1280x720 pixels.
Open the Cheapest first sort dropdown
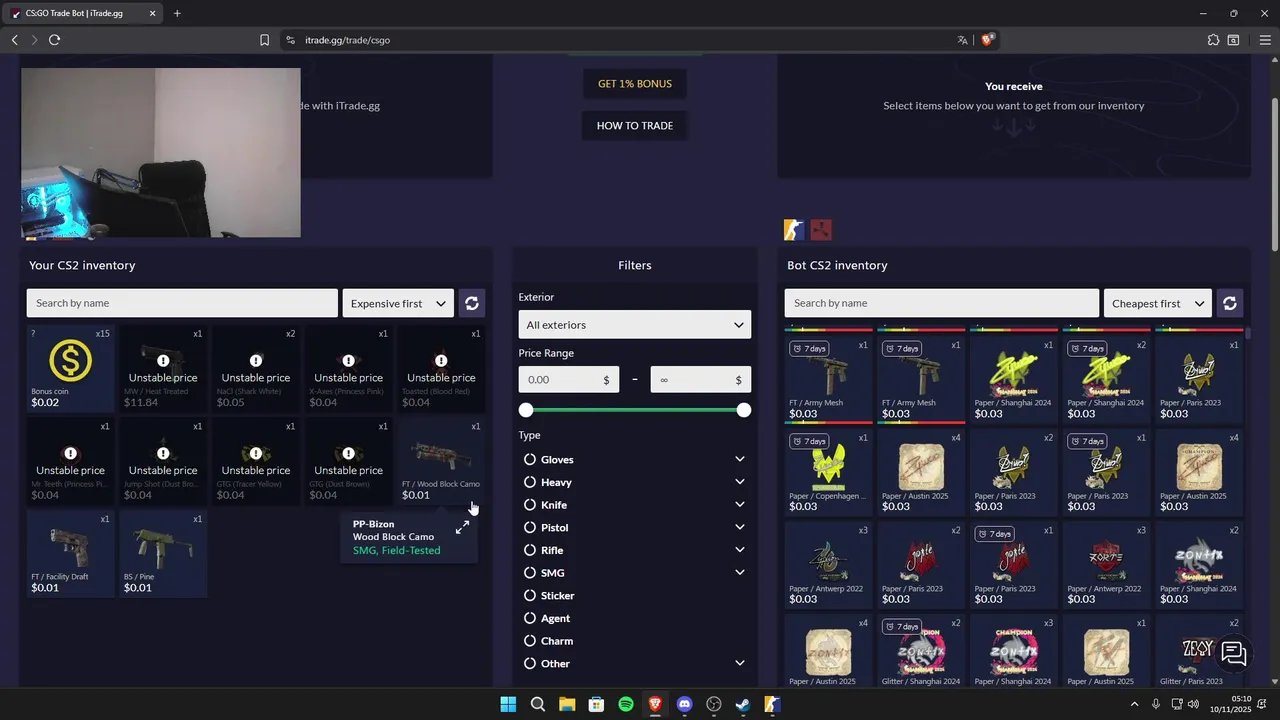point(1157,303)
